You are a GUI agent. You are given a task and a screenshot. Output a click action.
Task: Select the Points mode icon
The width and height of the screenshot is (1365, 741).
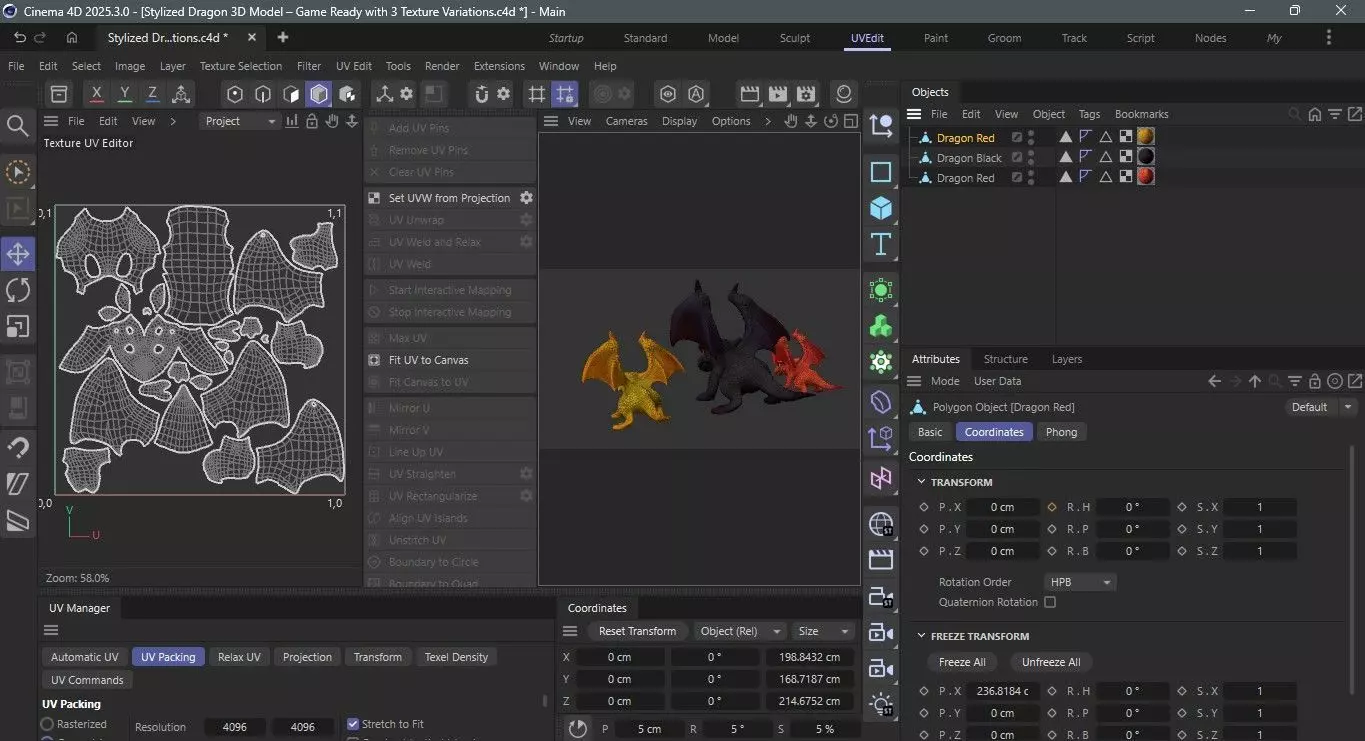pyautogui.click(x=235, y=94)
